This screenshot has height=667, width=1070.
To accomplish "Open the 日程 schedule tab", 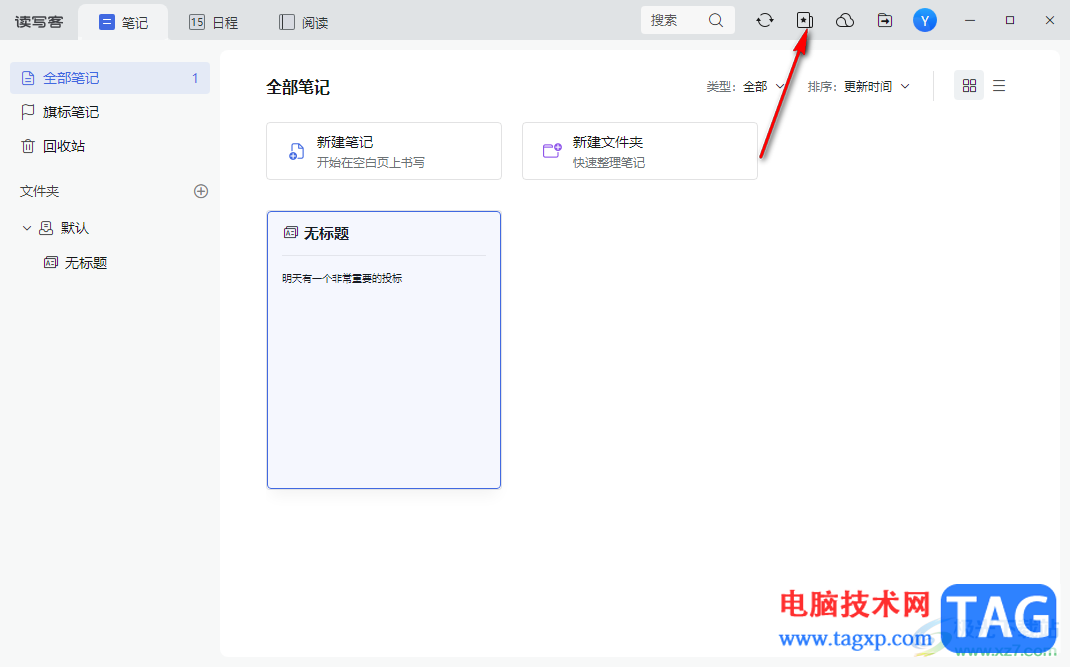I will click(214, 23).
